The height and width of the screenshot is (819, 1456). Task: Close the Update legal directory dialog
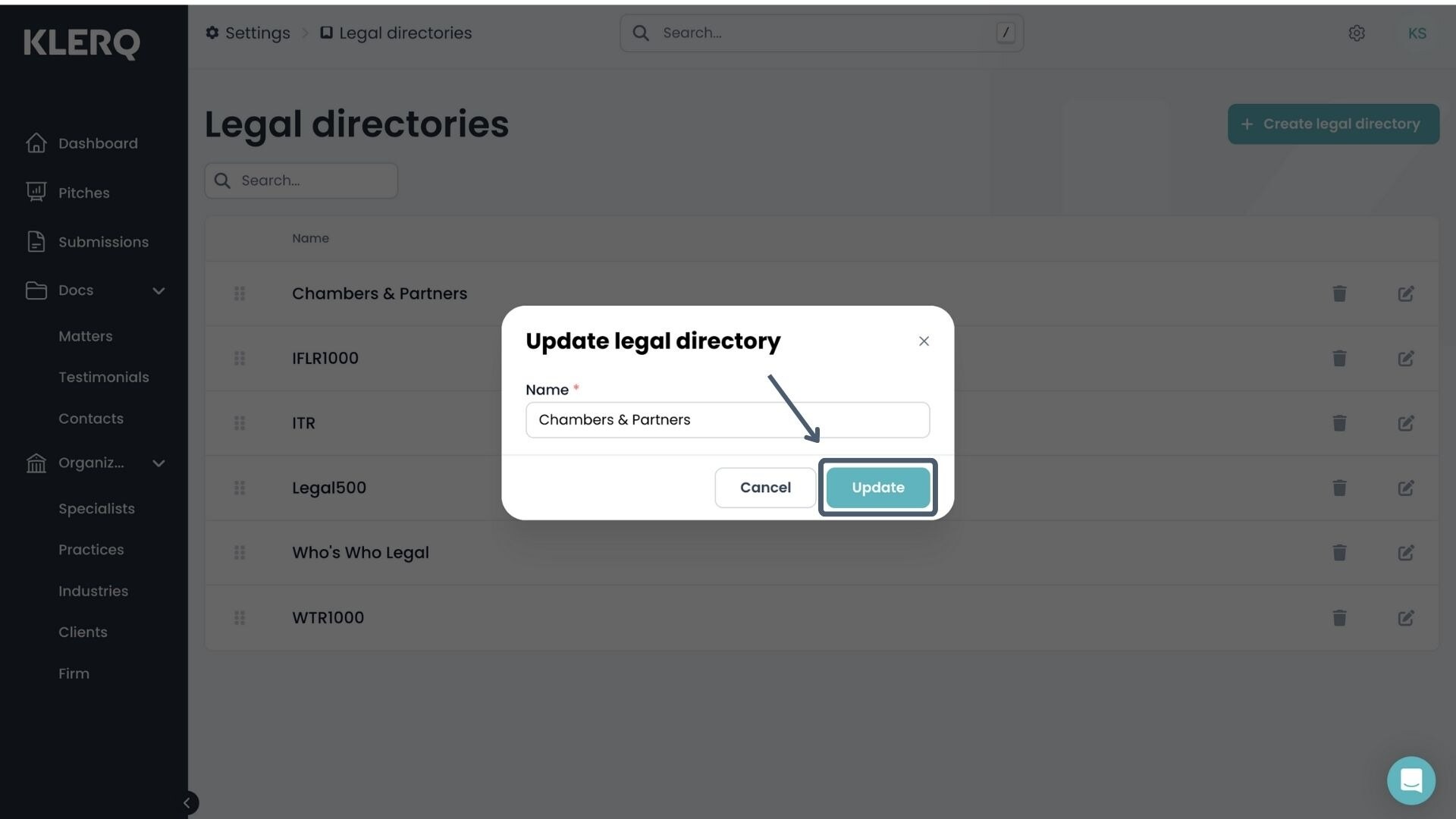click(x=924, y=341)
